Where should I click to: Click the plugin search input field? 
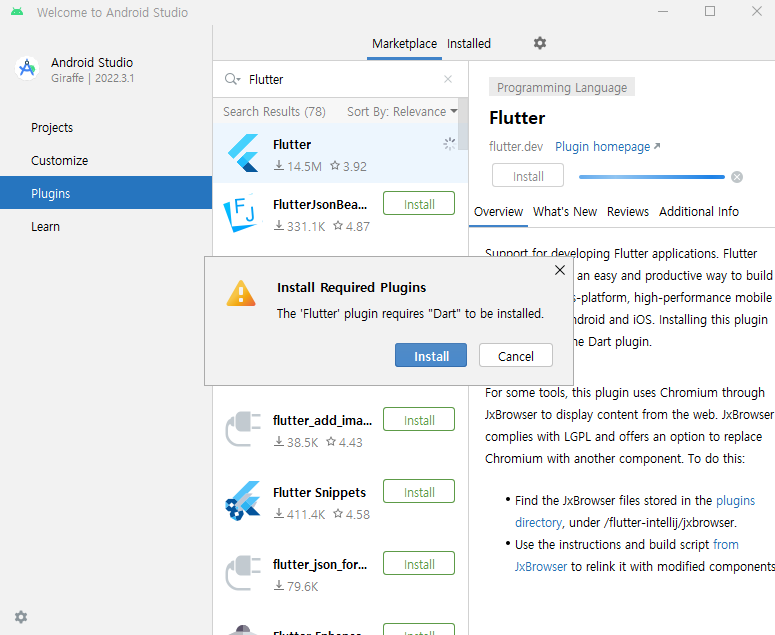click(x=340, y=79)
